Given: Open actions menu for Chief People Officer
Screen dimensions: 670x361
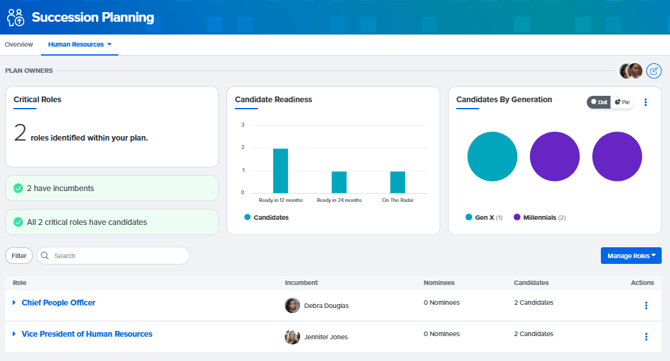Looking at the screenshot, I should point(646,305).
